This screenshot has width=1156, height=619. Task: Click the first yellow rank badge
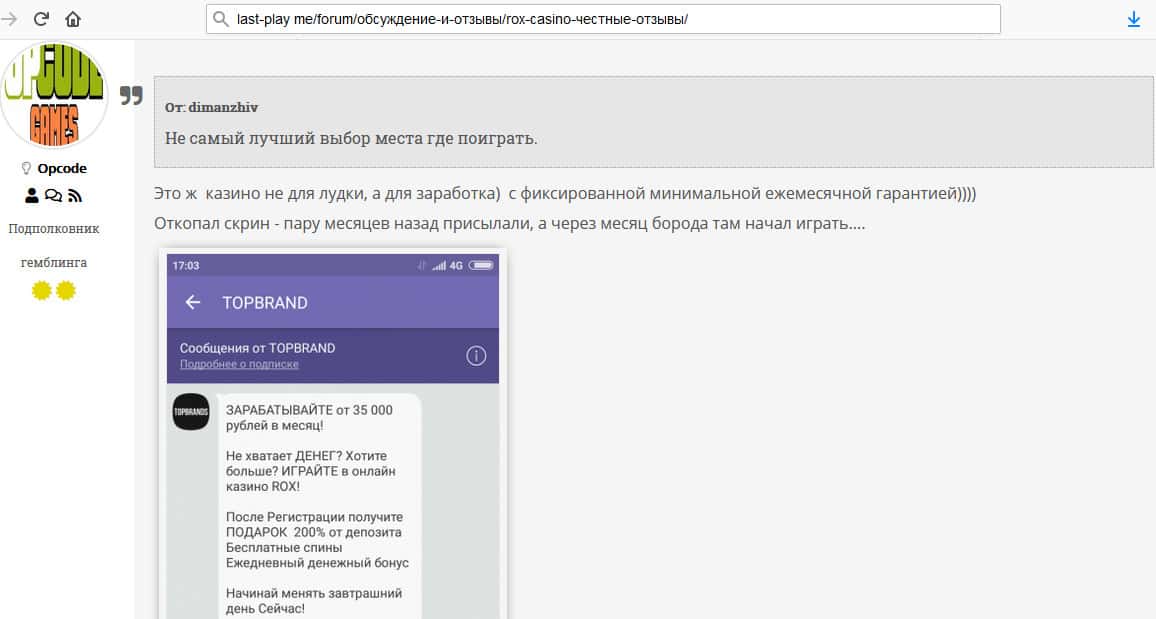(41, 291)
